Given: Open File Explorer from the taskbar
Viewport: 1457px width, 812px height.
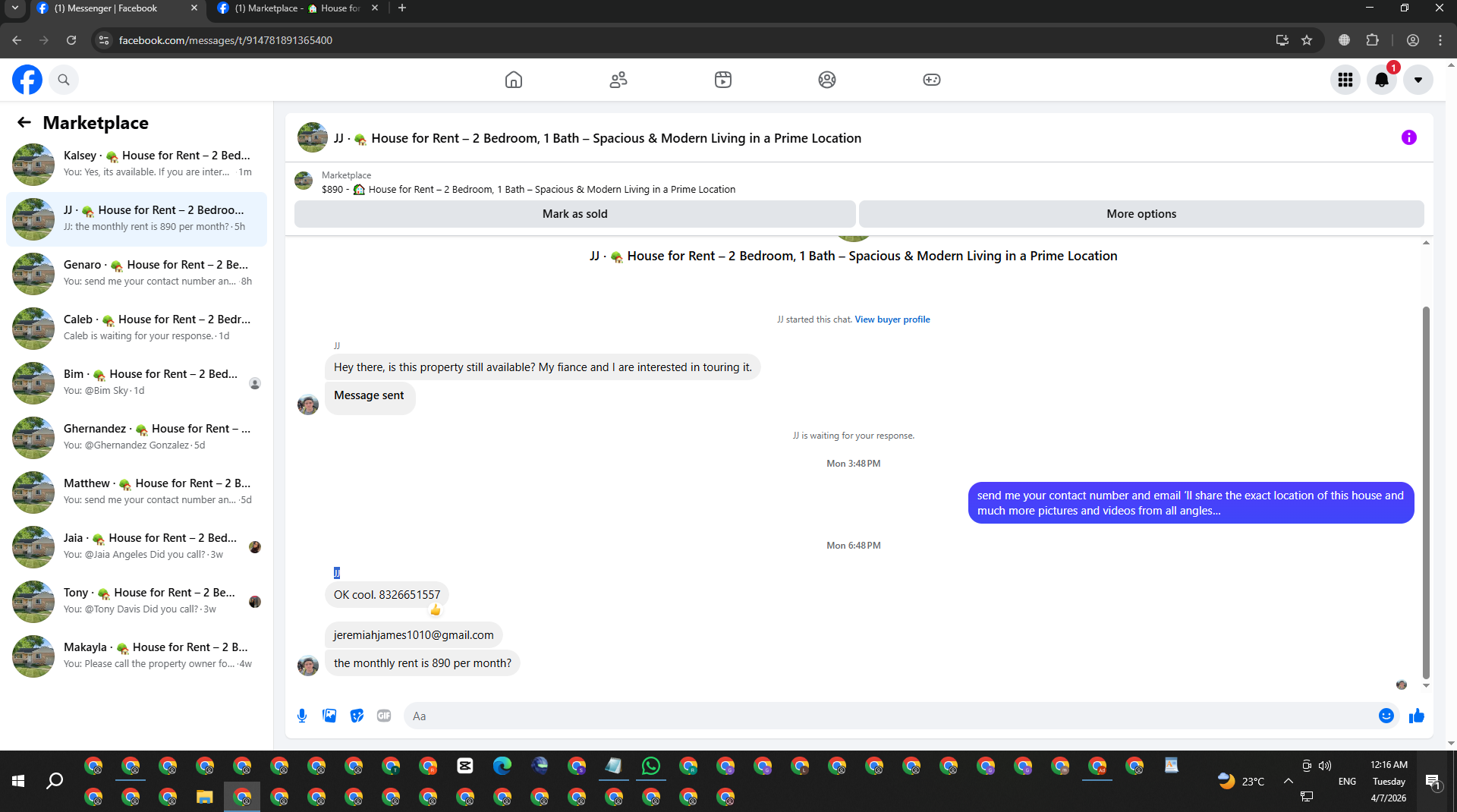Looking at the screenshot, I should pos(205,797).
